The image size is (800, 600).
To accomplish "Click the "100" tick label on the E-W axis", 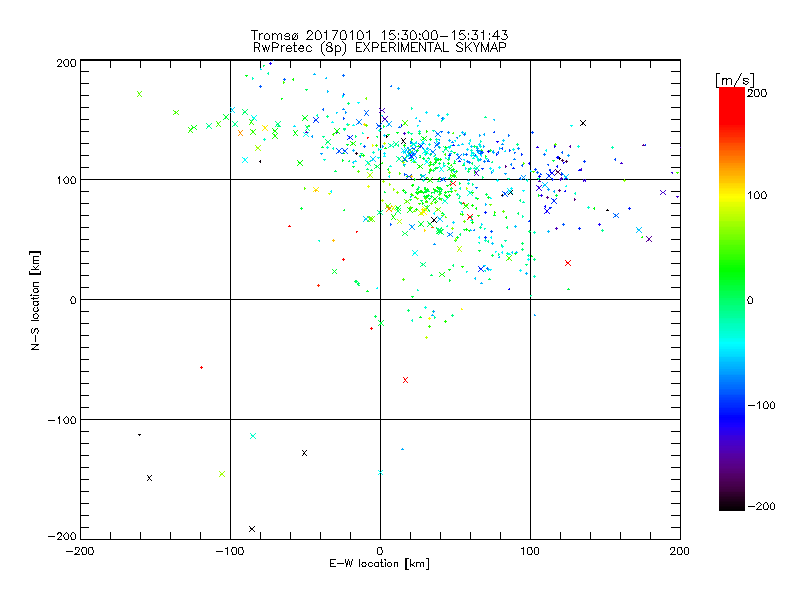I will 530,551.
